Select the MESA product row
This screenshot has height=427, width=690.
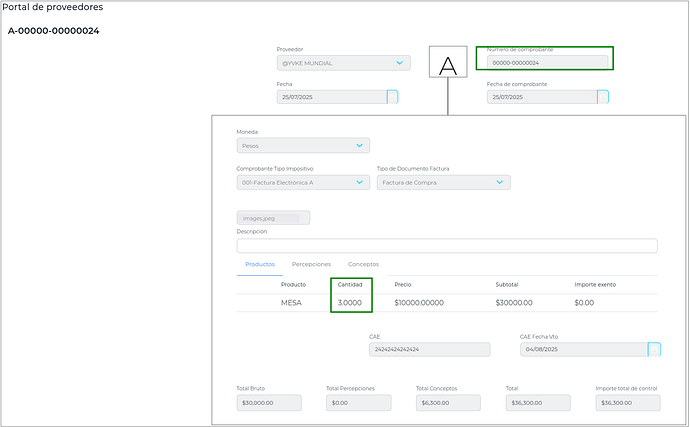[x=291, y=302]
